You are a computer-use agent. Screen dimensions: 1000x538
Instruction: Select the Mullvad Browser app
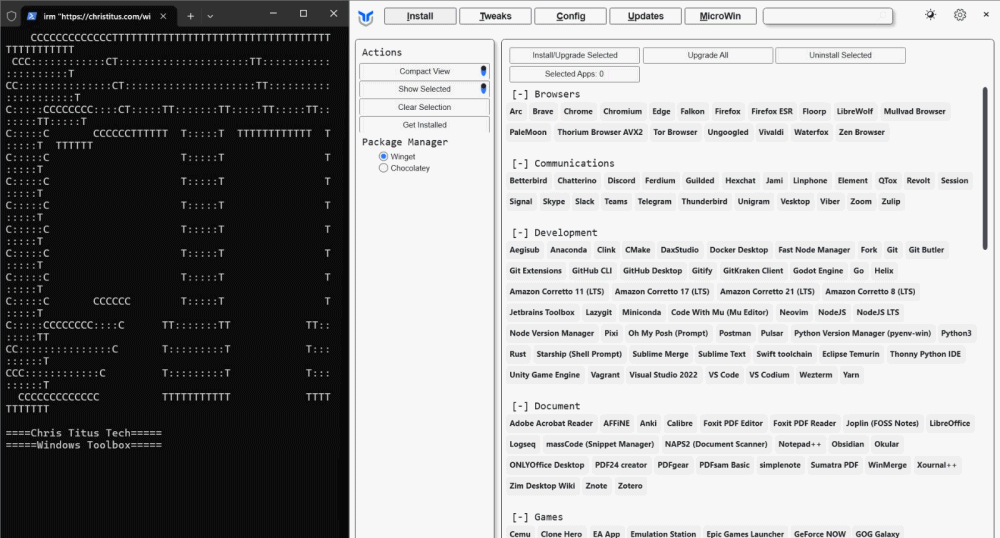914,112
